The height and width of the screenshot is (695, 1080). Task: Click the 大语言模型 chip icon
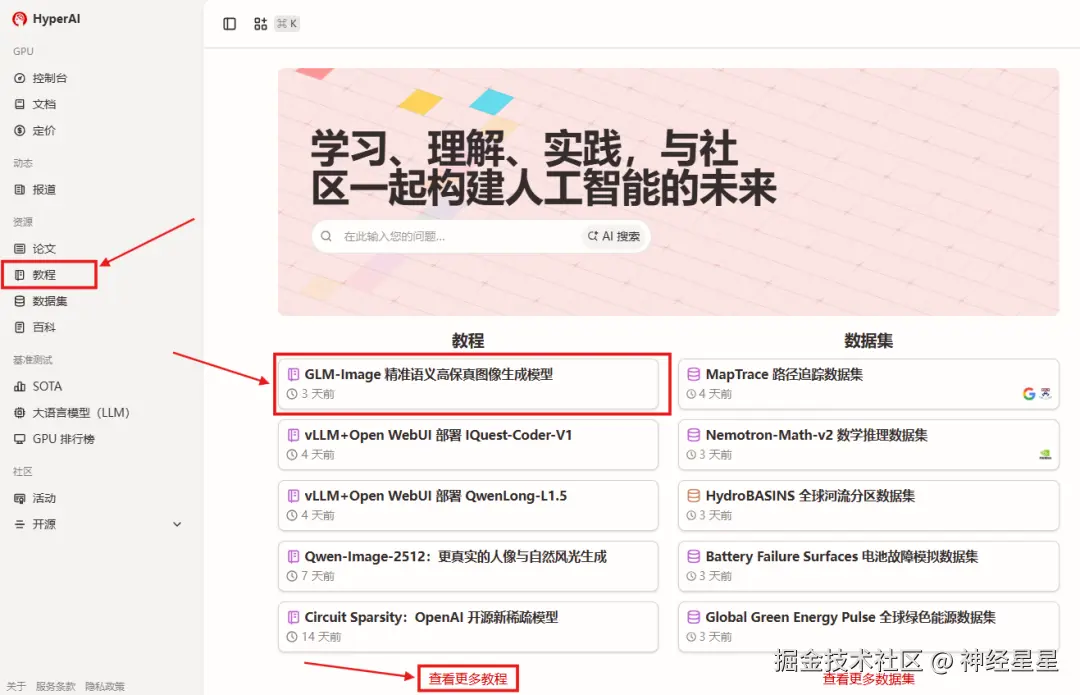(x=19, y=413)
